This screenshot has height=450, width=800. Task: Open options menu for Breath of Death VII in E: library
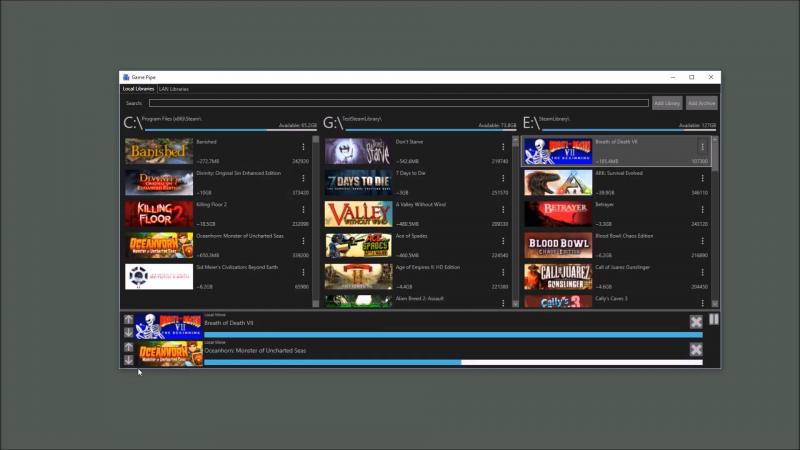tap(703, 147)
